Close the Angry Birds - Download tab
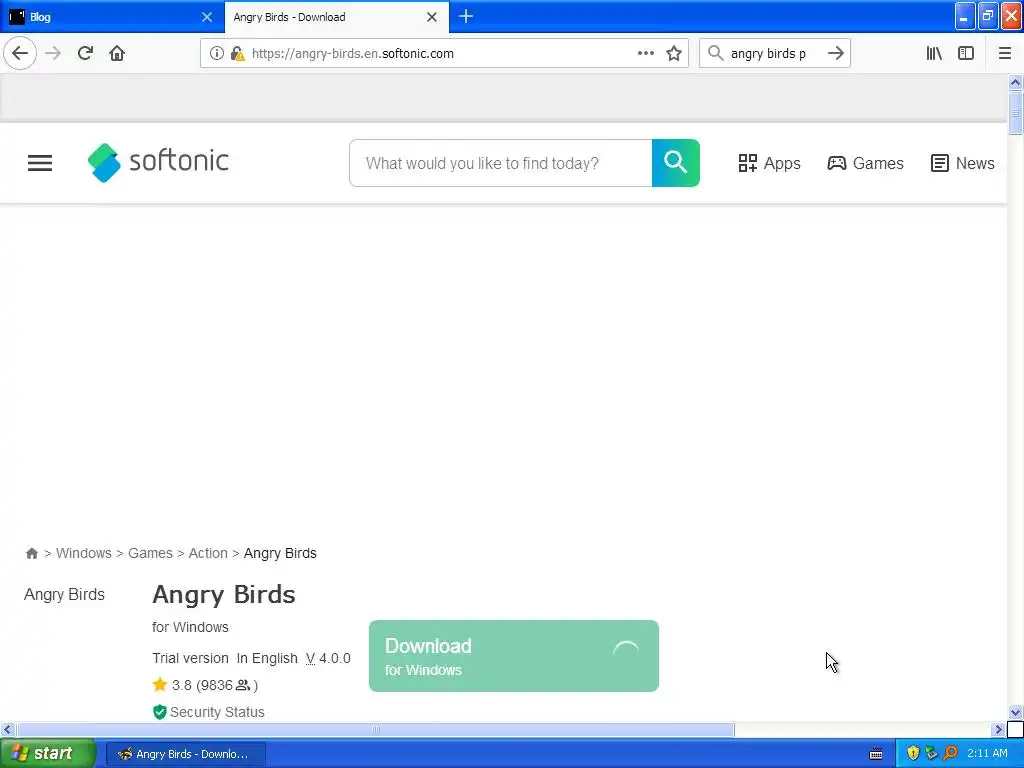1024x768 pixels. [432, 17]
